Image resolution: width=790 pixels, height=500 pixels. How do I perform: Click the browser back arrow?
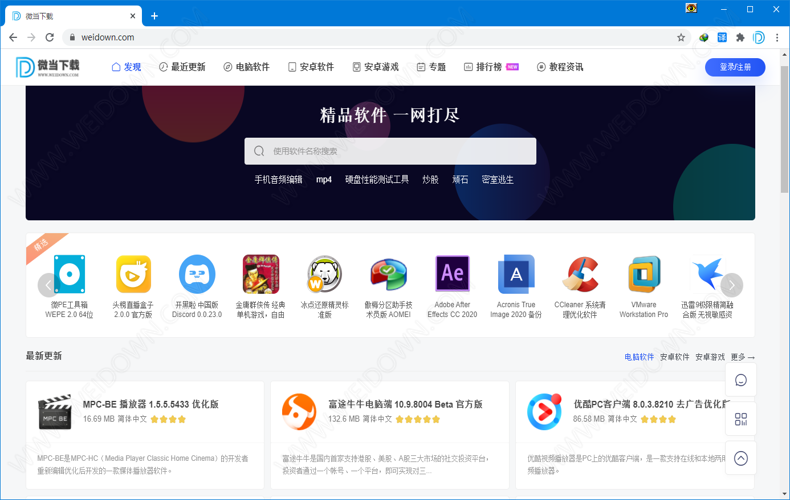(13, 37)
